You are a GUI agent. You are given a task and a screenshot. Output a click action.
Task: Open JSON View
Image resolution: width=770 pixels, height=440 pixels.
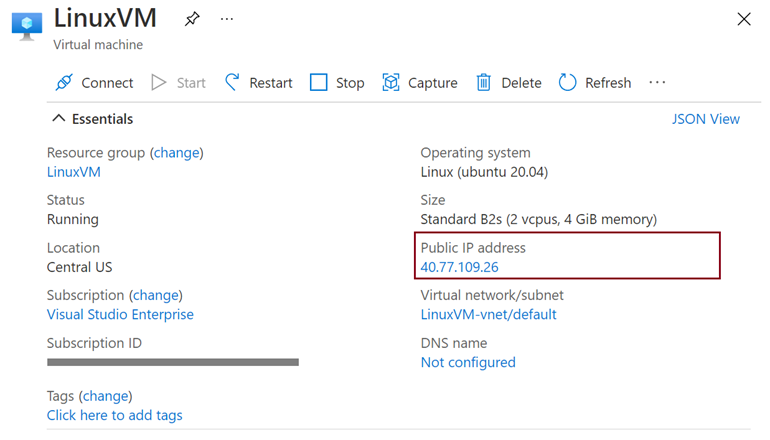coord(706,119)
